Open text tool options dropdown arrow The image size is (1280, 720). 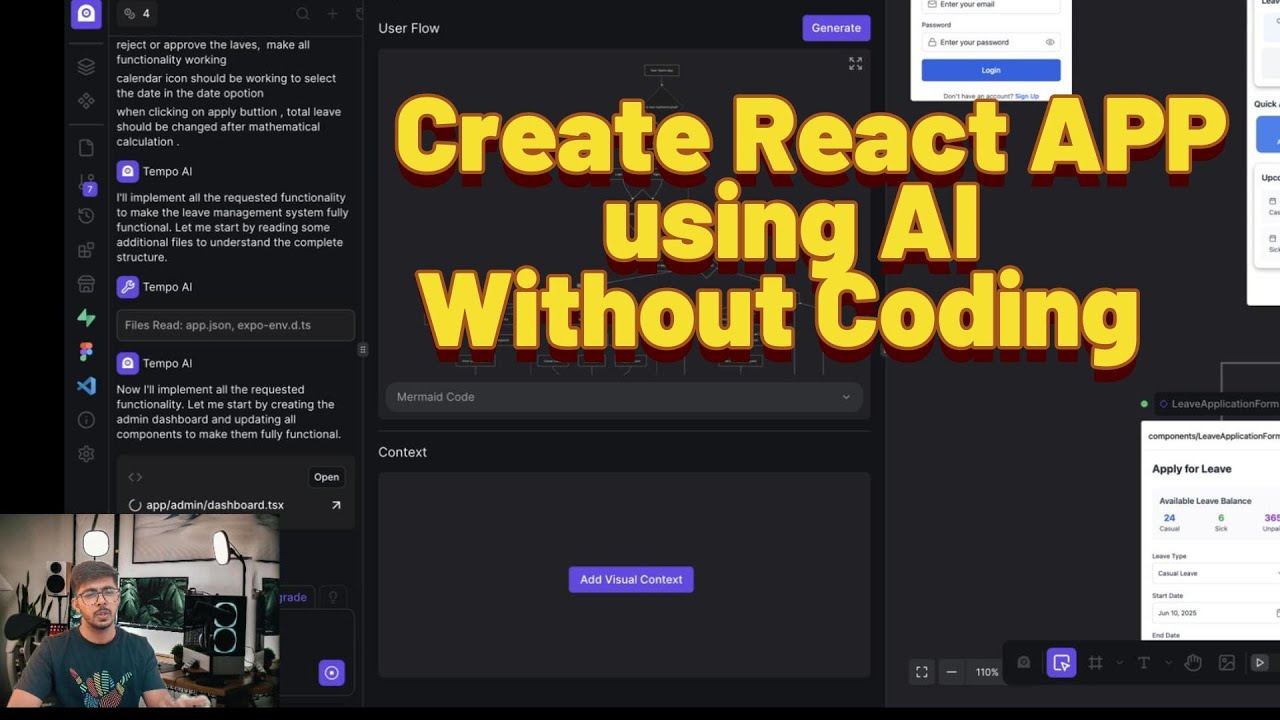click(x=1168, y=662)
